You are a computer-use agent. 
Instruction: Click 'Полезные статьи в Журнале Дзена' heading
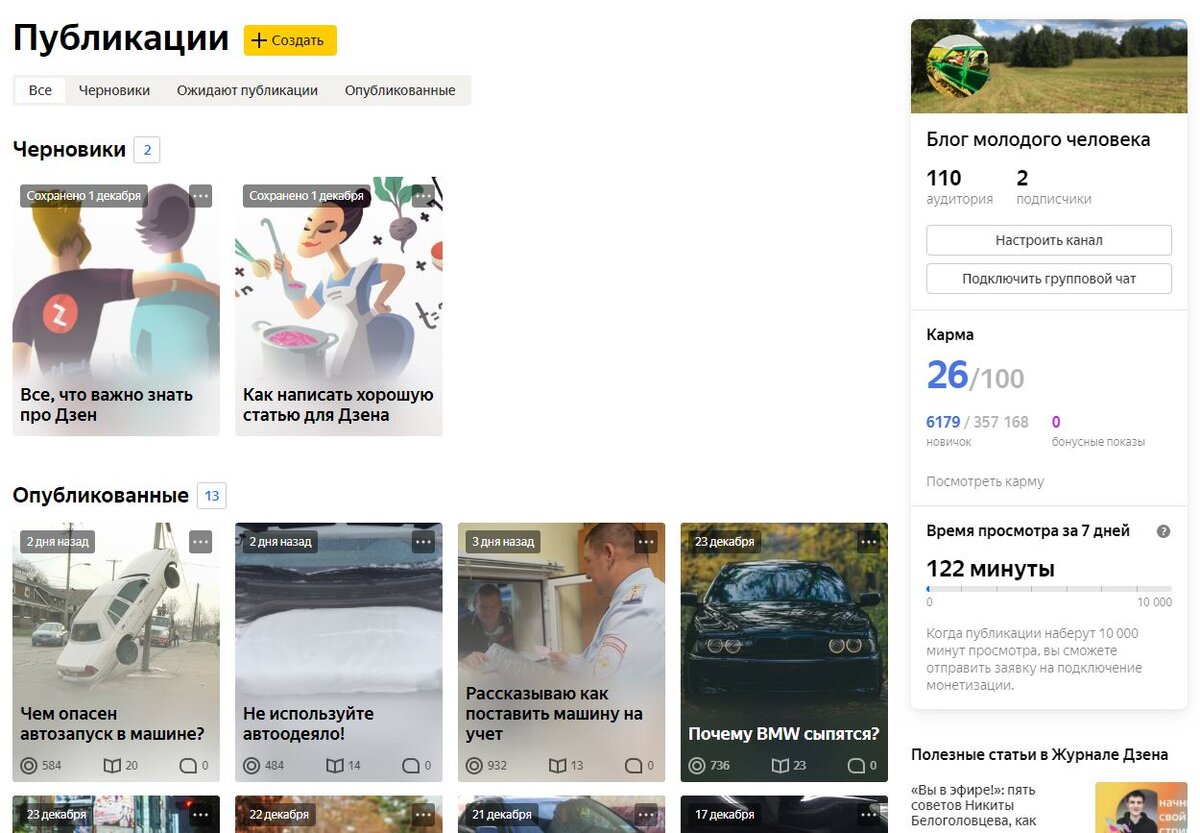click(x=1040, y=754)
